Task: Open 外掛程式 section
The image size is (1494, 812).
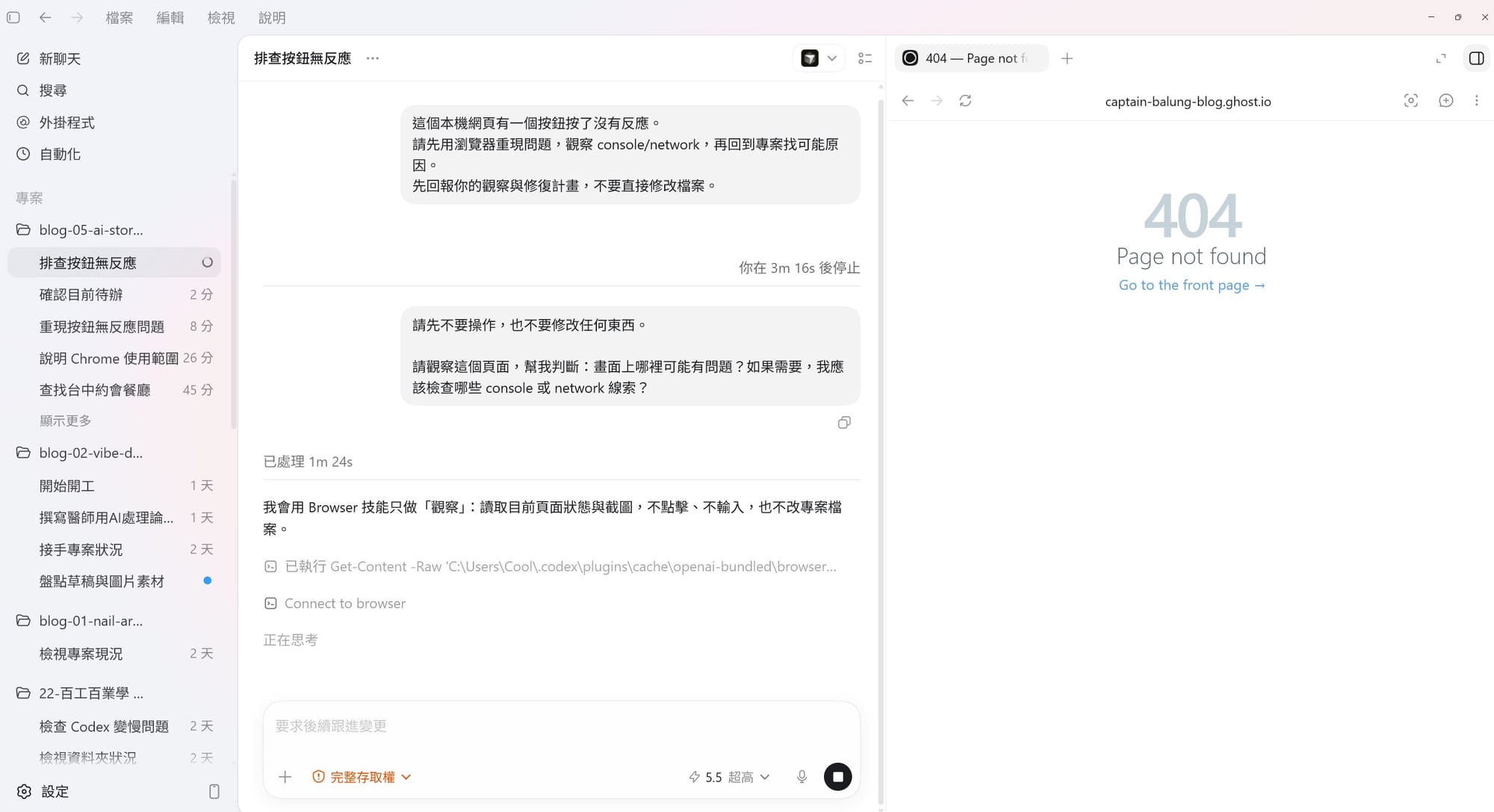Action: (116, 123)
